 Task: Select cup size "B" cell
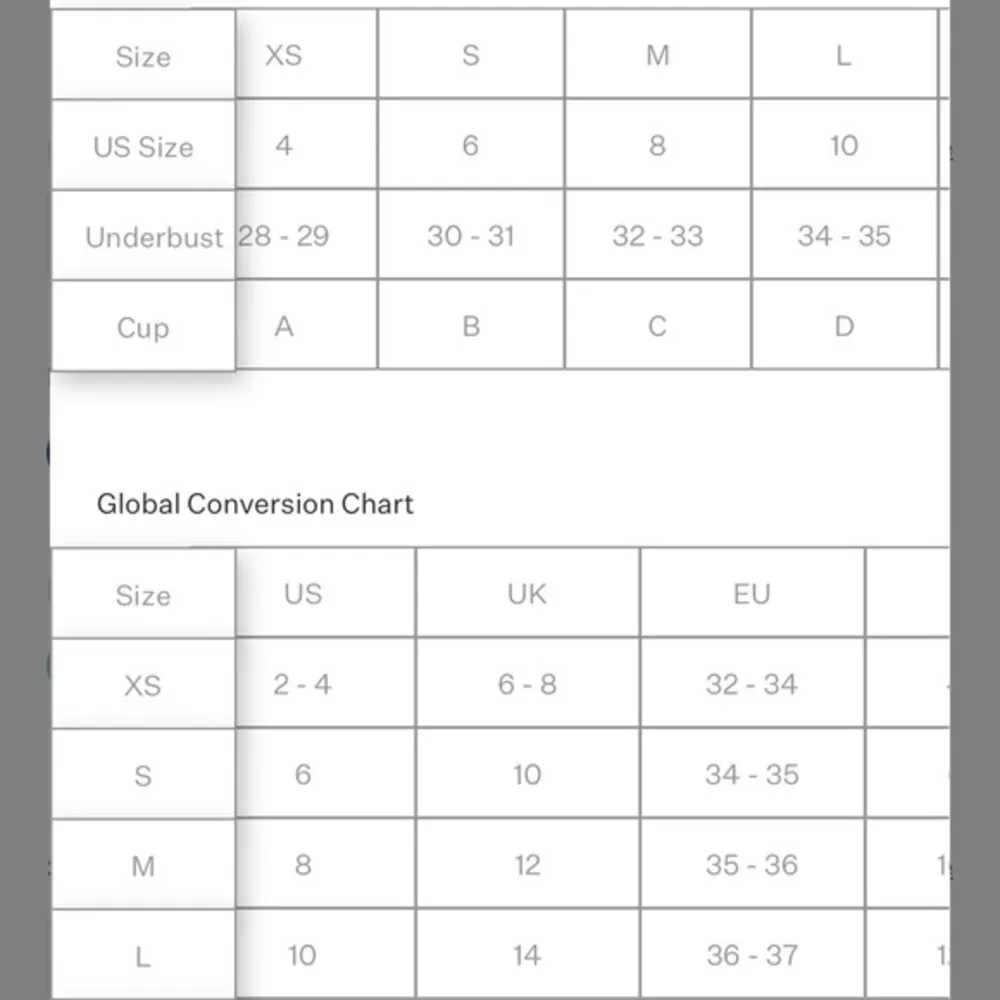pos(470,326)
